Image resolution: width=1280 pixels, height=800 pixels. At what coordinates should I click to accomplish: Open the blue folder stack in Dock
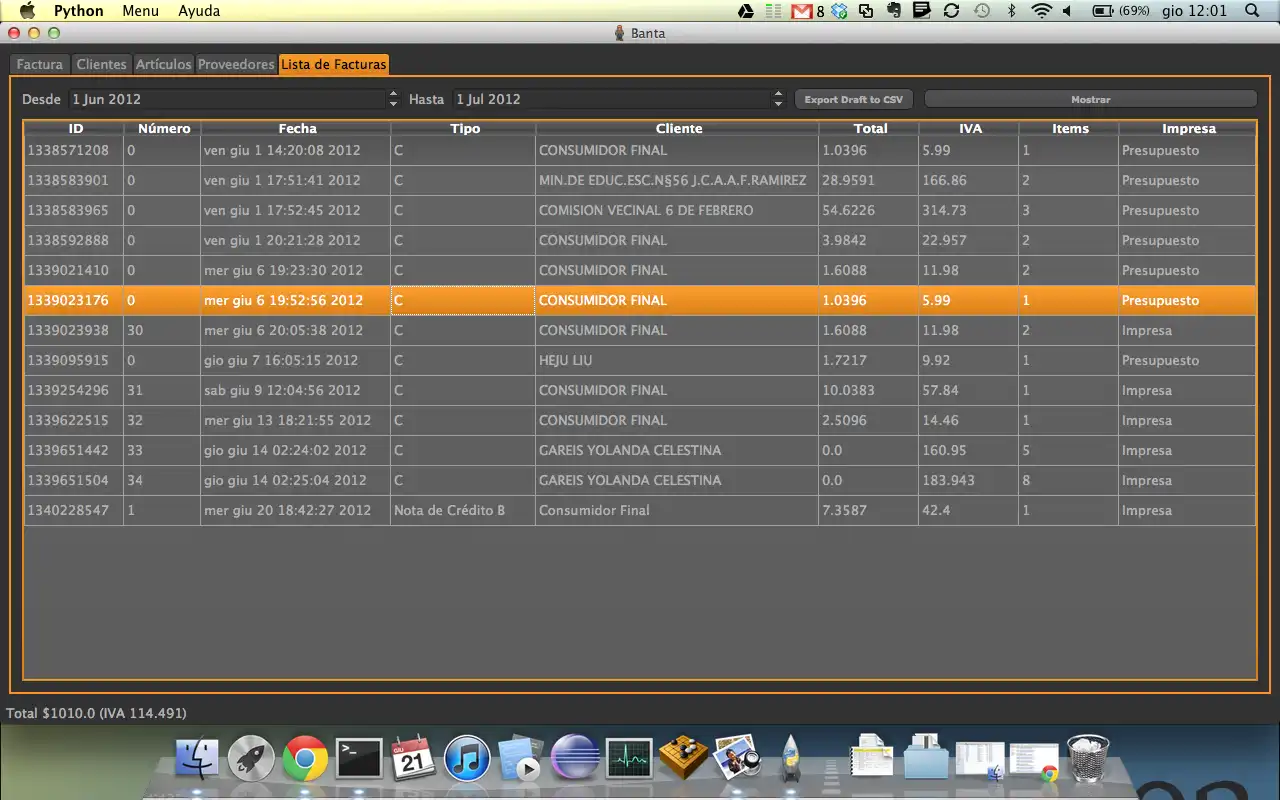(x=926, y=759)
